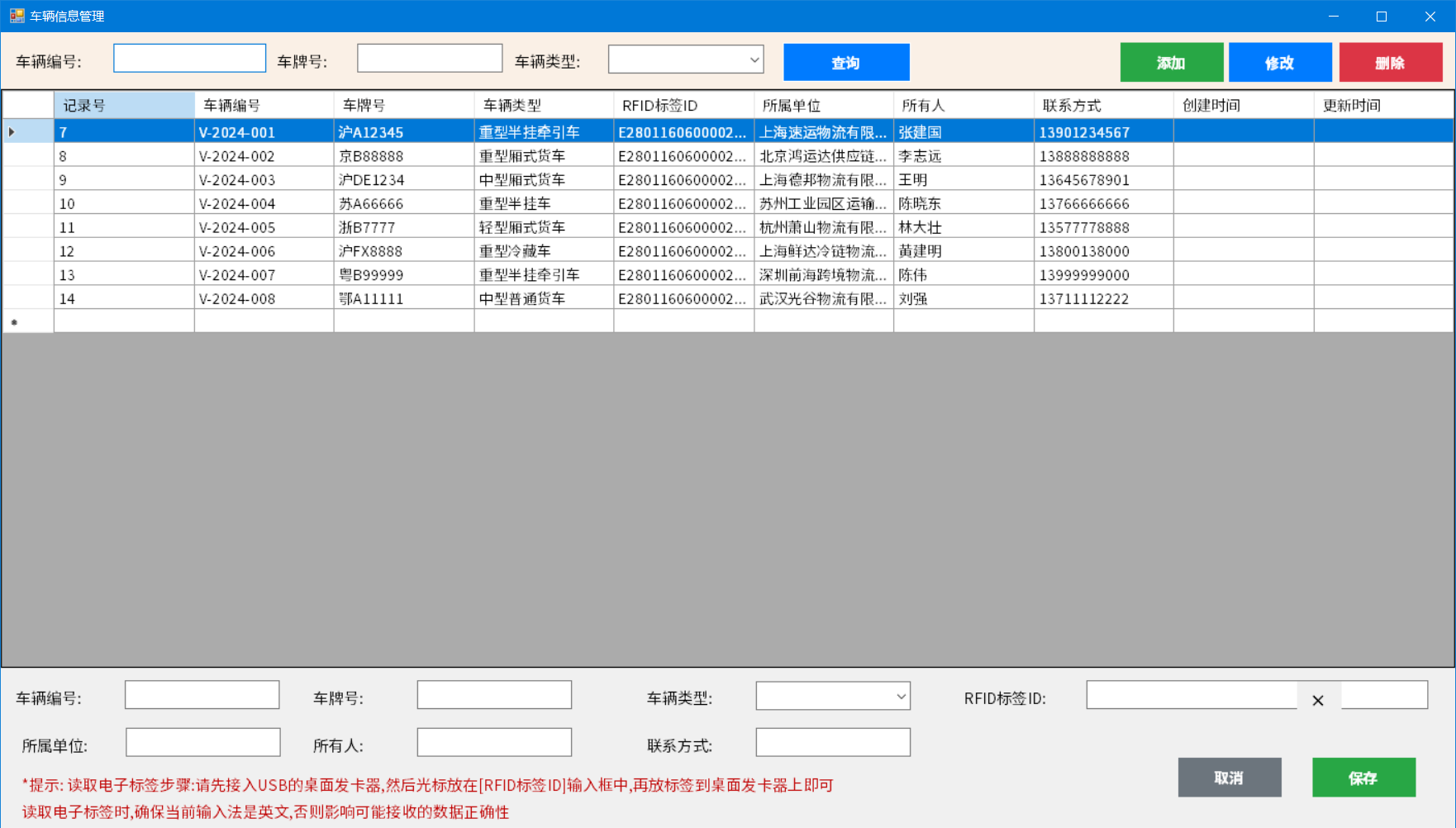Click the new-row asterisk selector
This screenshot has width=1456, height=828.
click(x=29, y=321)
